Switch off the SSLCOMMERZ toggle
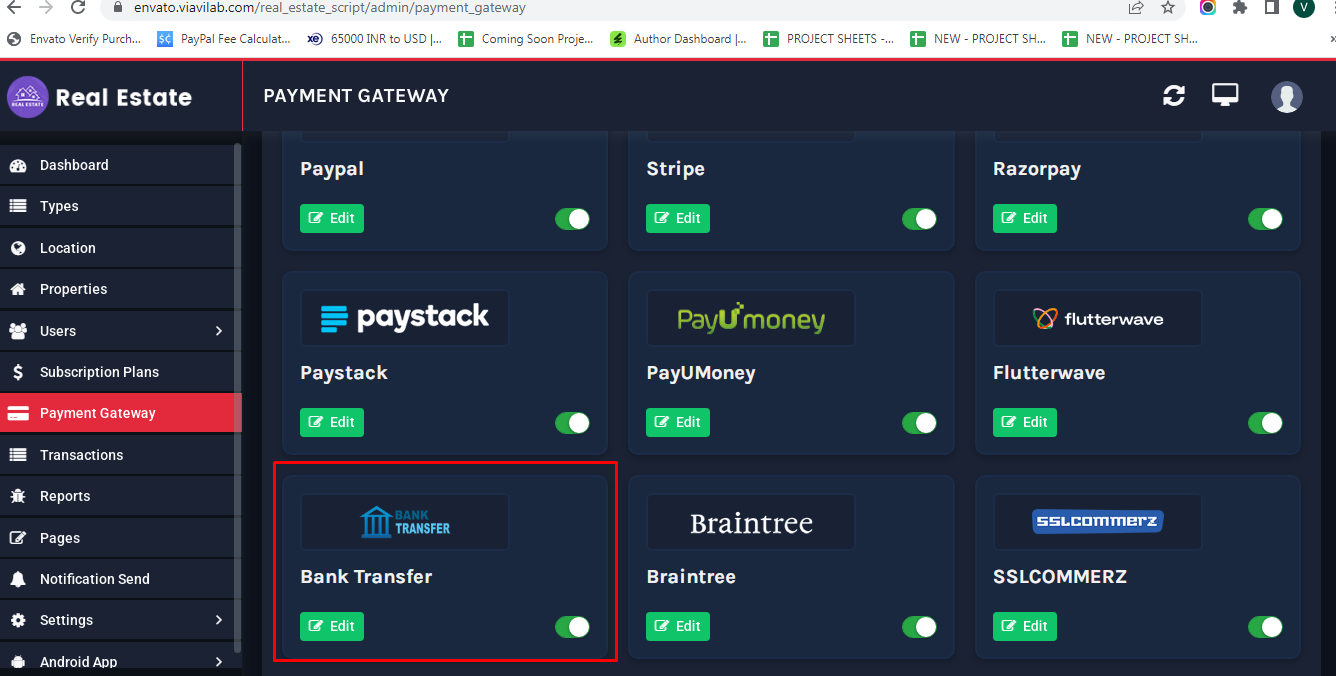The width and height of the screenshot is (1336, 676). 1266,627
